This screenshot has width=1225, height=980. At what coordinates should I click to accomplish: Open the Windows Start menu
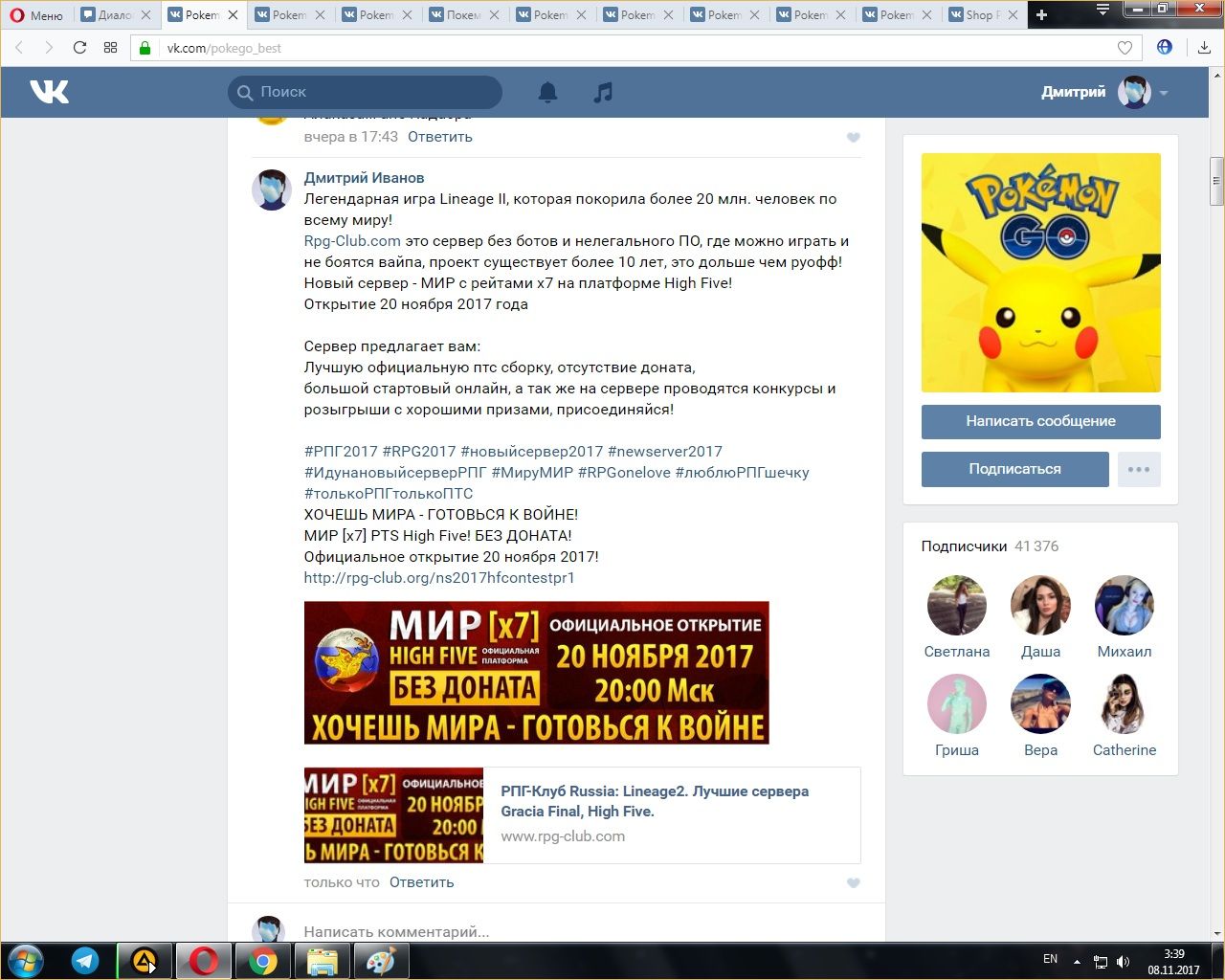pos(26,961)
